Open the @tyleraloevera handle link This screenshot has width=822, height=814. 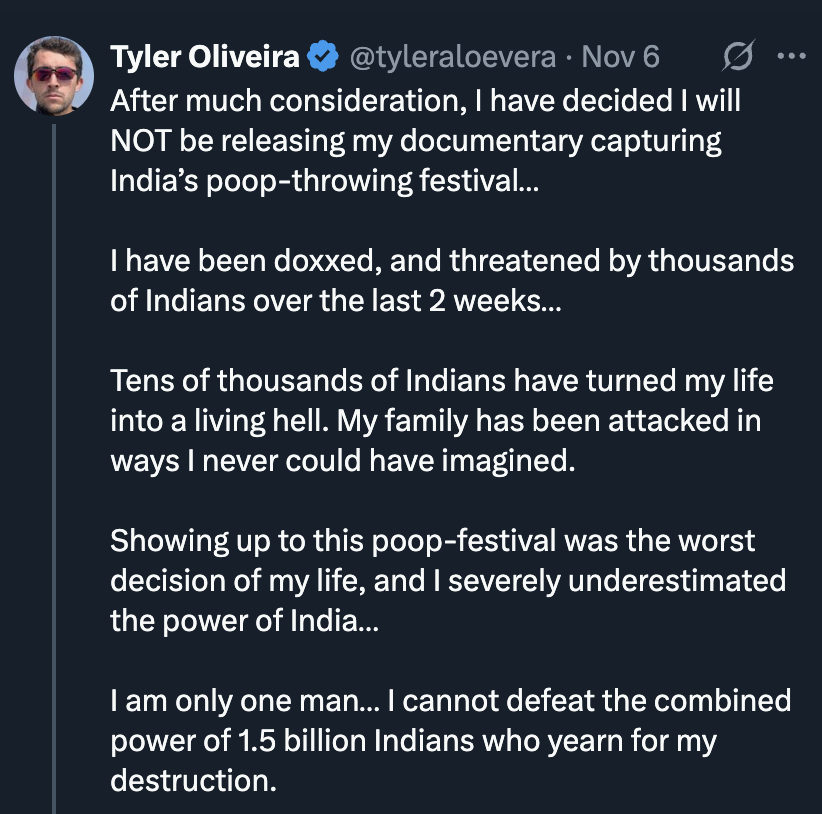452,57
